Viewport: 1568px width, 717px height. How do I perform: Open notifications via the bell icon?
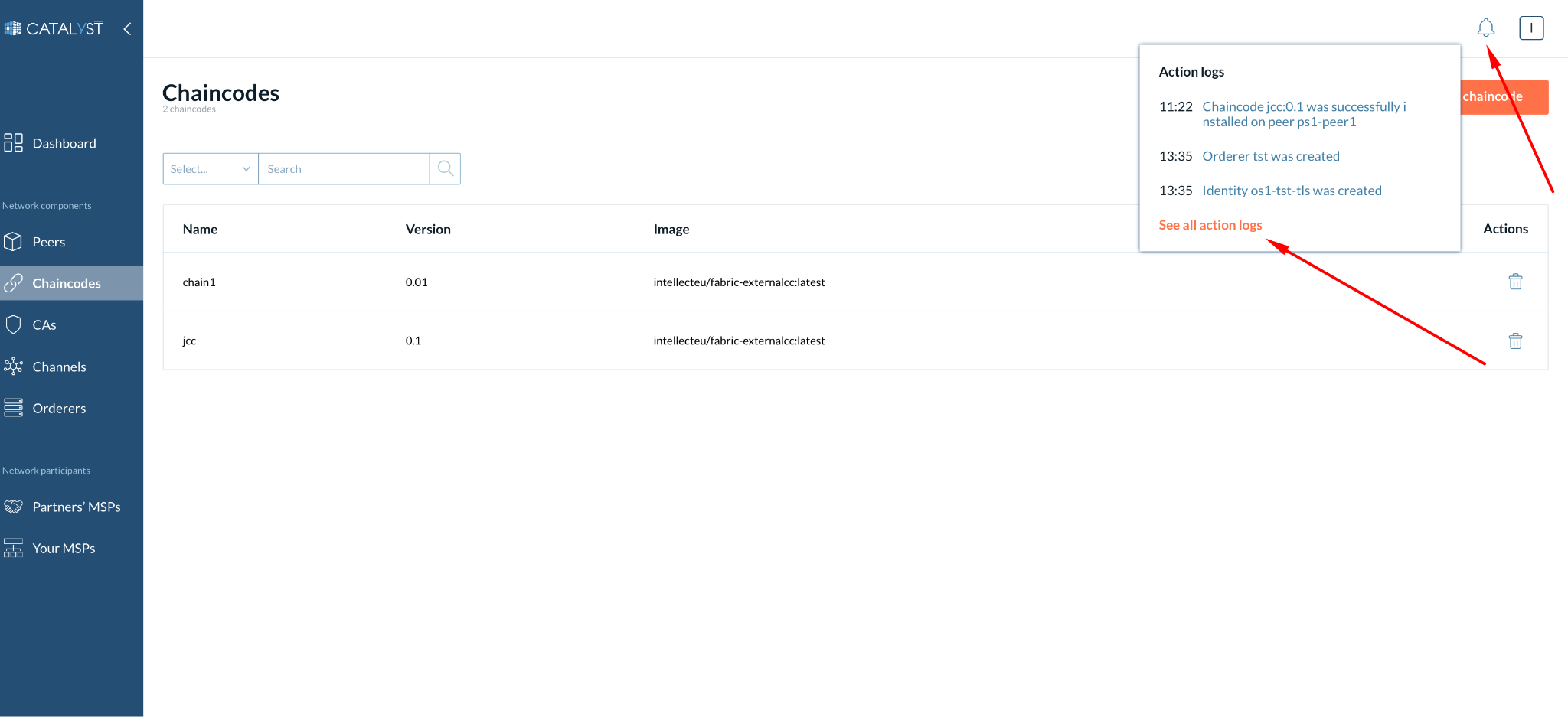1486,27
